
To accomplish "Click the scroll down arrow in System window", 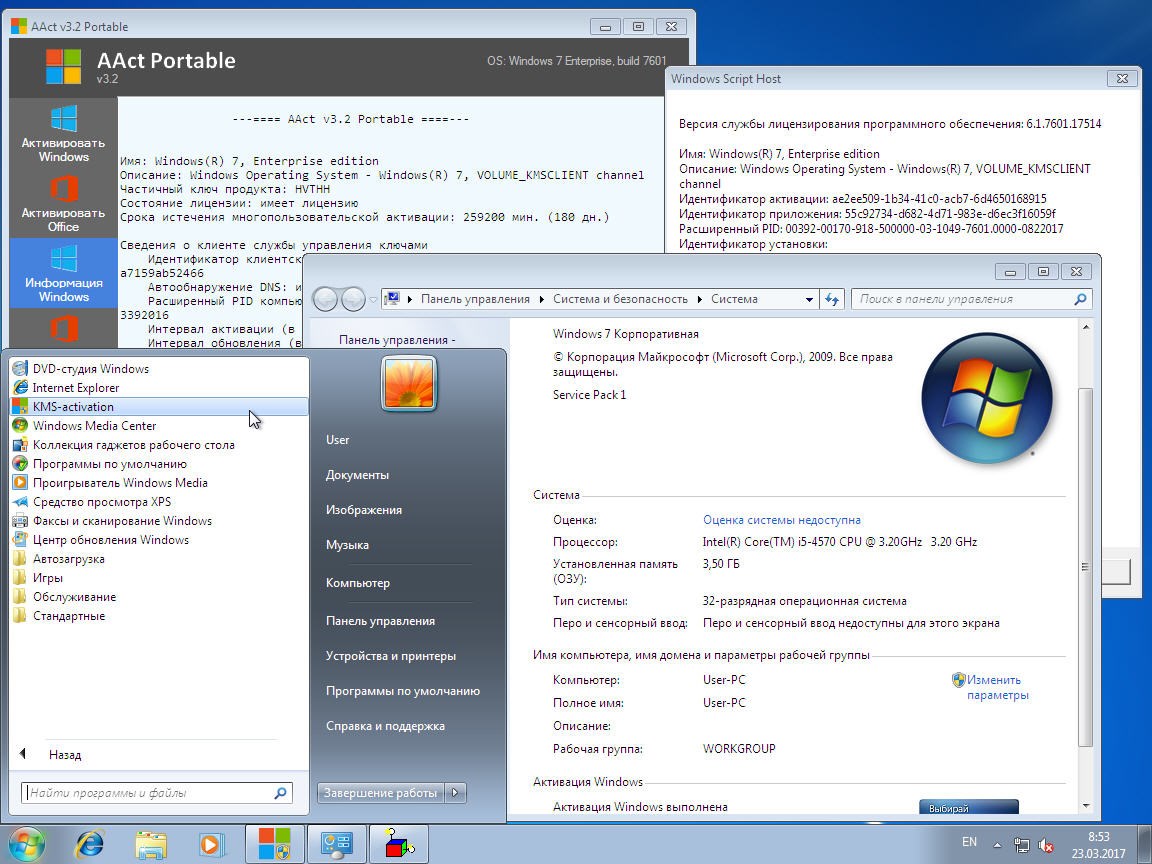I will [x=1086, y=806].
